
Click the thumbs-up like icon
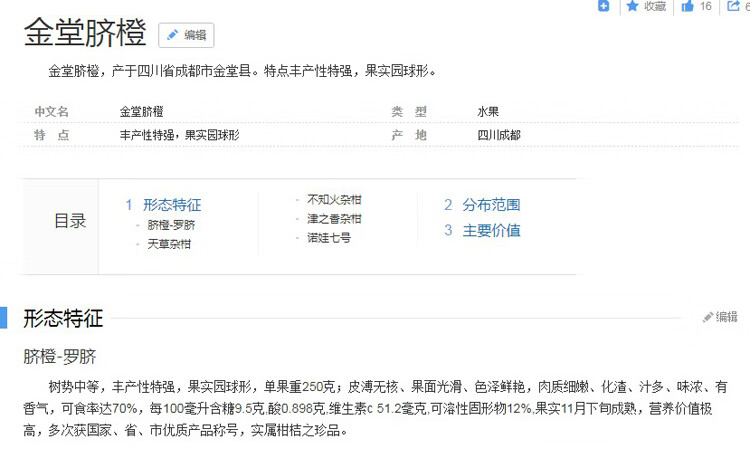tap(688, 6)
